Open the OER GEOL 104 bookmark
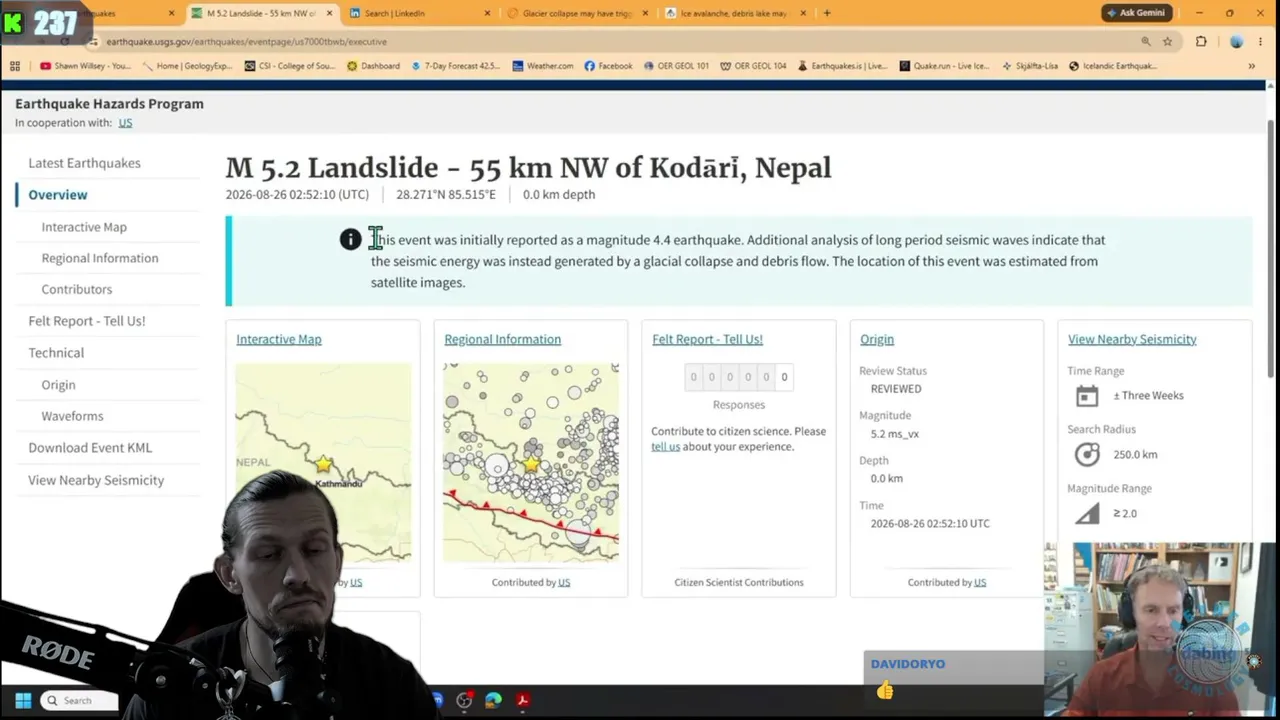Image resolution: width=1280 pixels, height=720 pixels. [753, 66]
